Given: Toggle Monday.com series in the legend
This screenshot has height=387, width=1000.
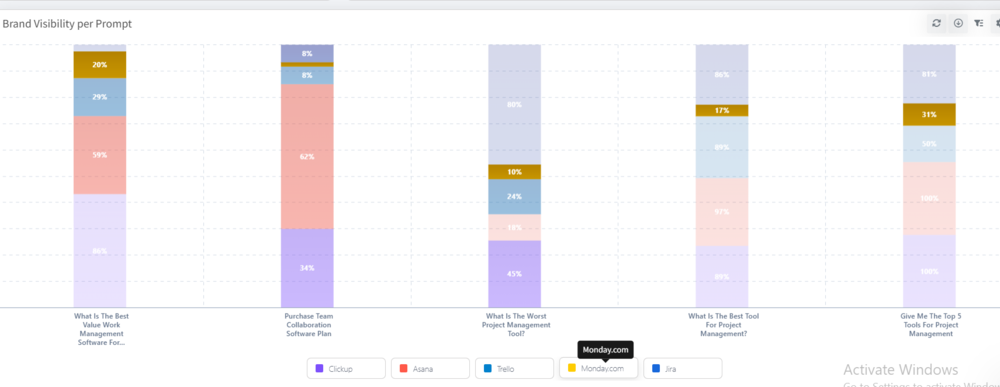Looking at the screenshot, I should pyautogui.click(x=599, y=369).
